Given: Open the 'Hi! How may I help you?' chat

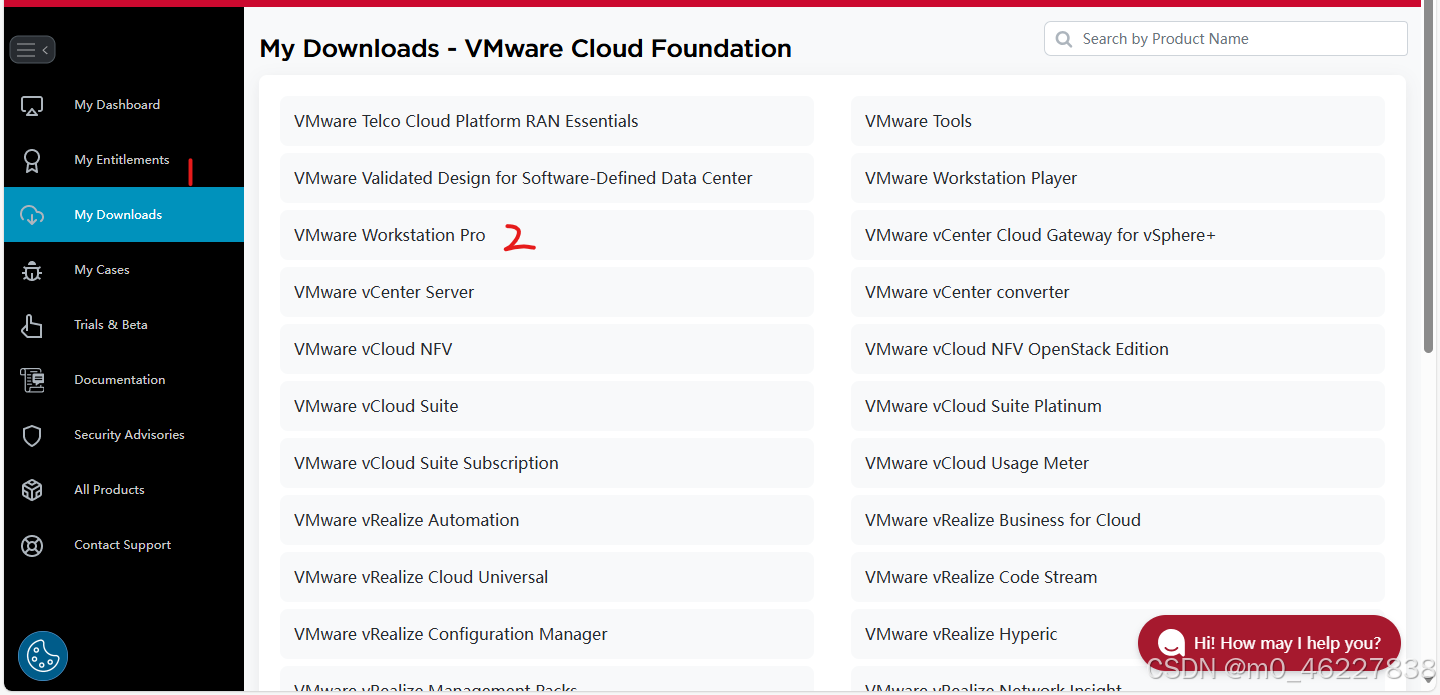Looking at the screenshot, I should pos(1269,643).
